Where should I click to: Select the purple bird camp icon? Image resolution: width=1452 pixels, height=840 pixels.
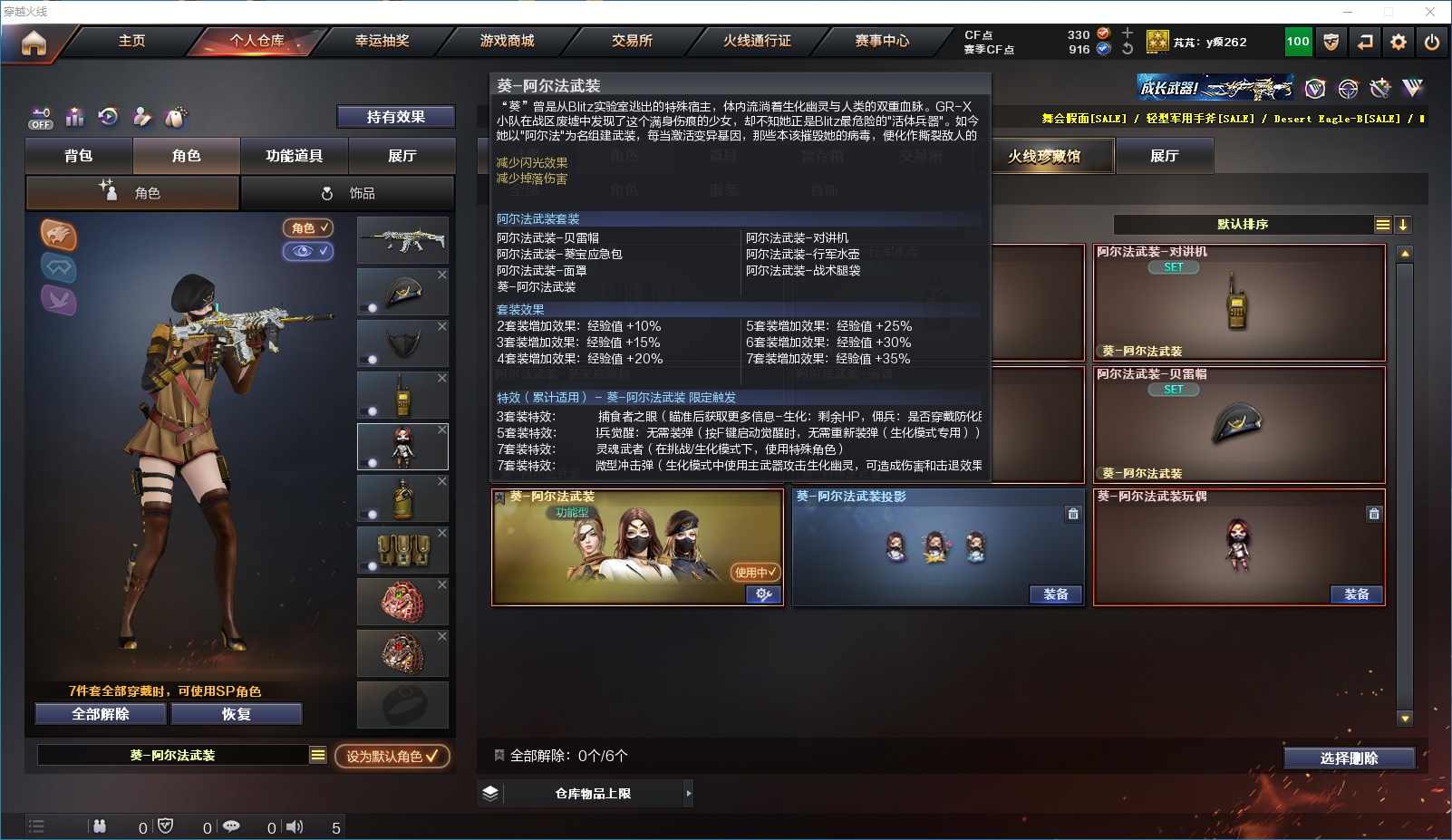click(59, 300)
